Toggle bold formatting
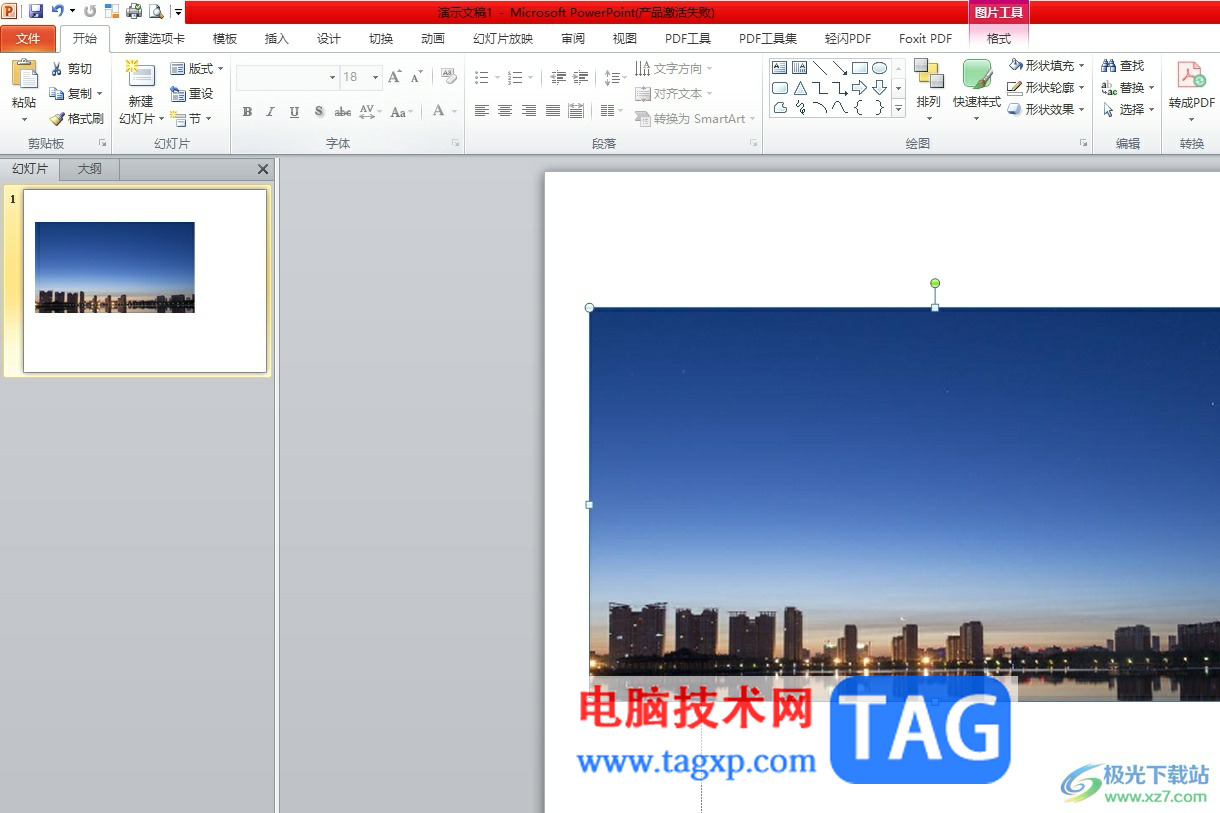 click(247, 112)
